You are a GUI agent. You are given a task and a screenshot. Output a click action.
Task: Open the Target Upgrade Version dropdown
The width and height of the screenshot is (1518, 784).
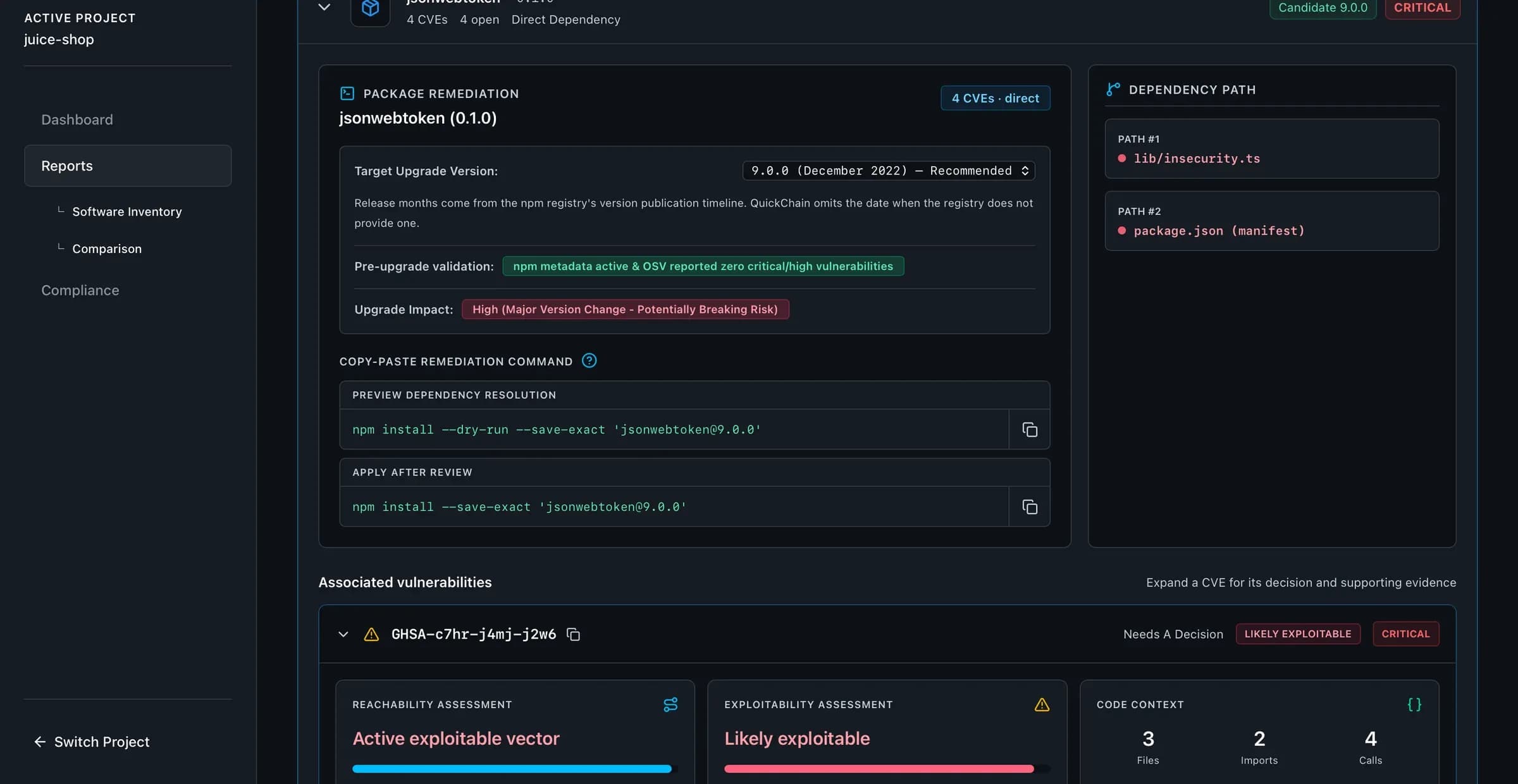coord(889,171)
